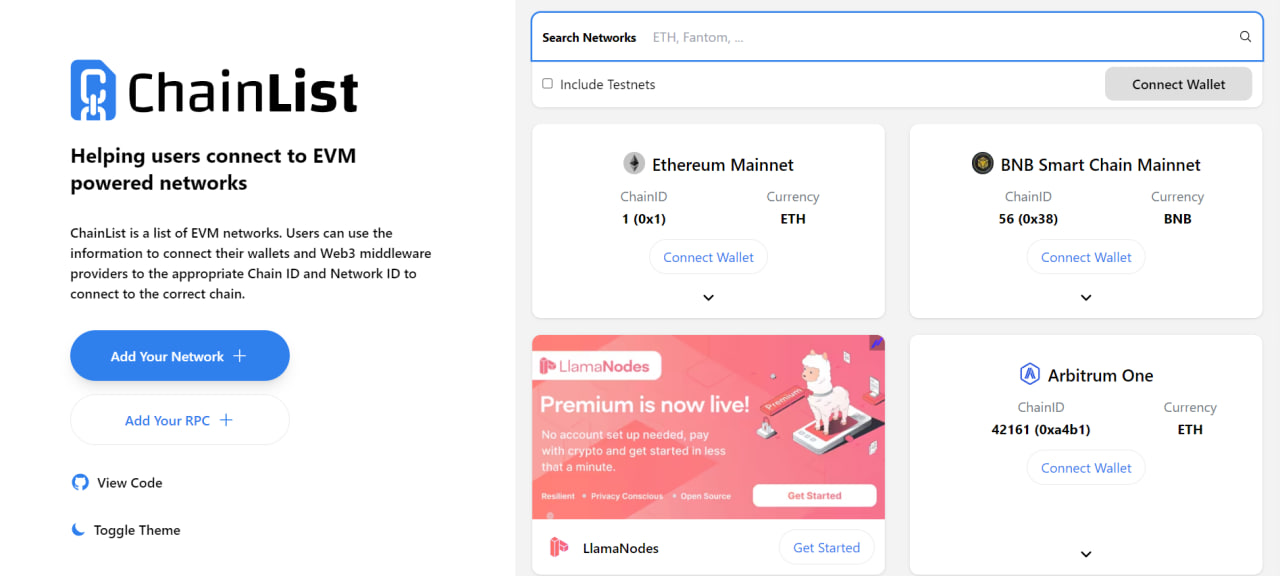The width and height of the screenshot is (1280, 576).
Task: Connect wallet to BNB Smart Chain
Action: (1086, 257)
